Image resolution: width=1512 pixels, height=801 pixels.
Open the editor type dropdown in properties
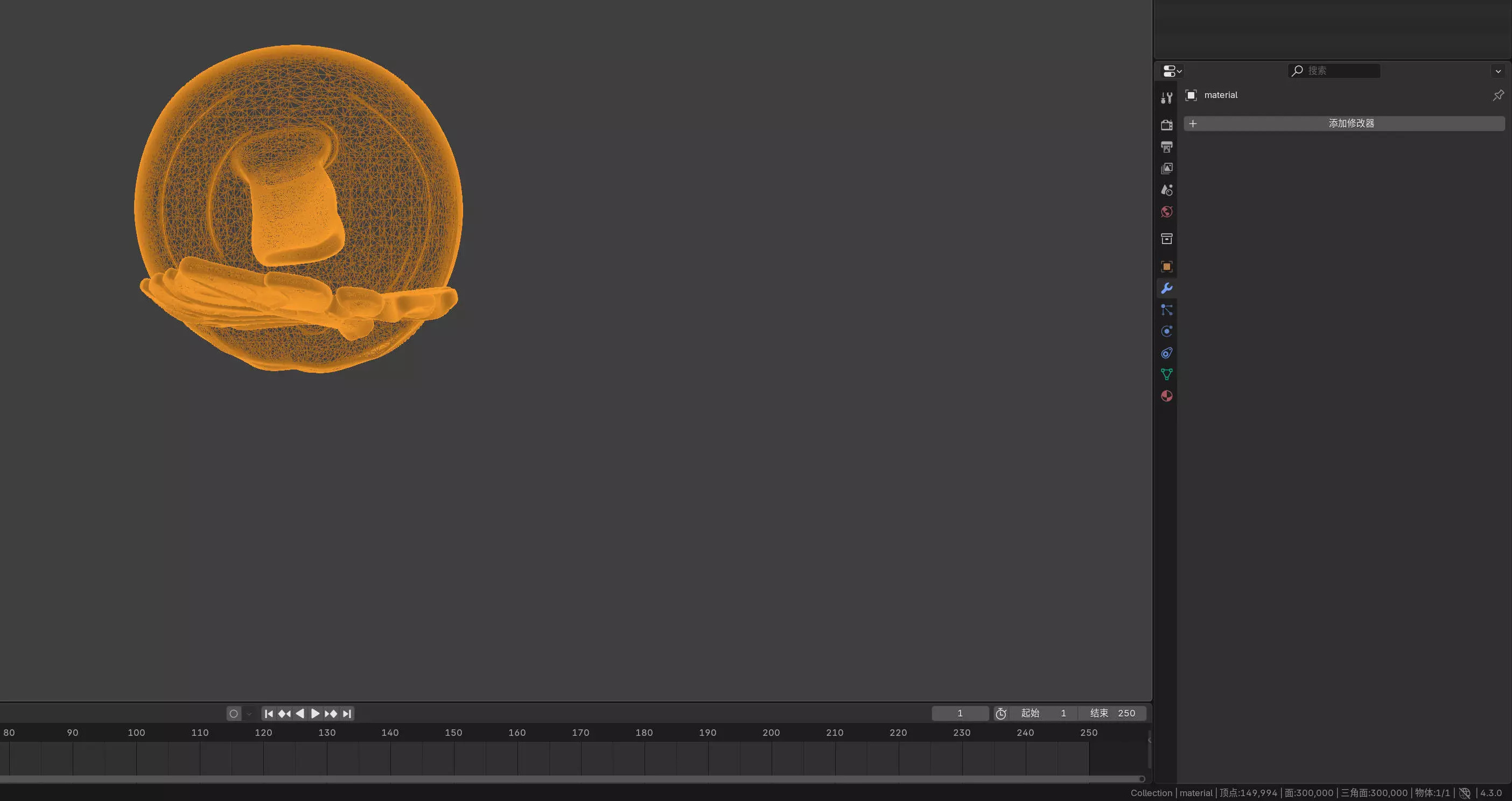click(x=1172, y=71)
